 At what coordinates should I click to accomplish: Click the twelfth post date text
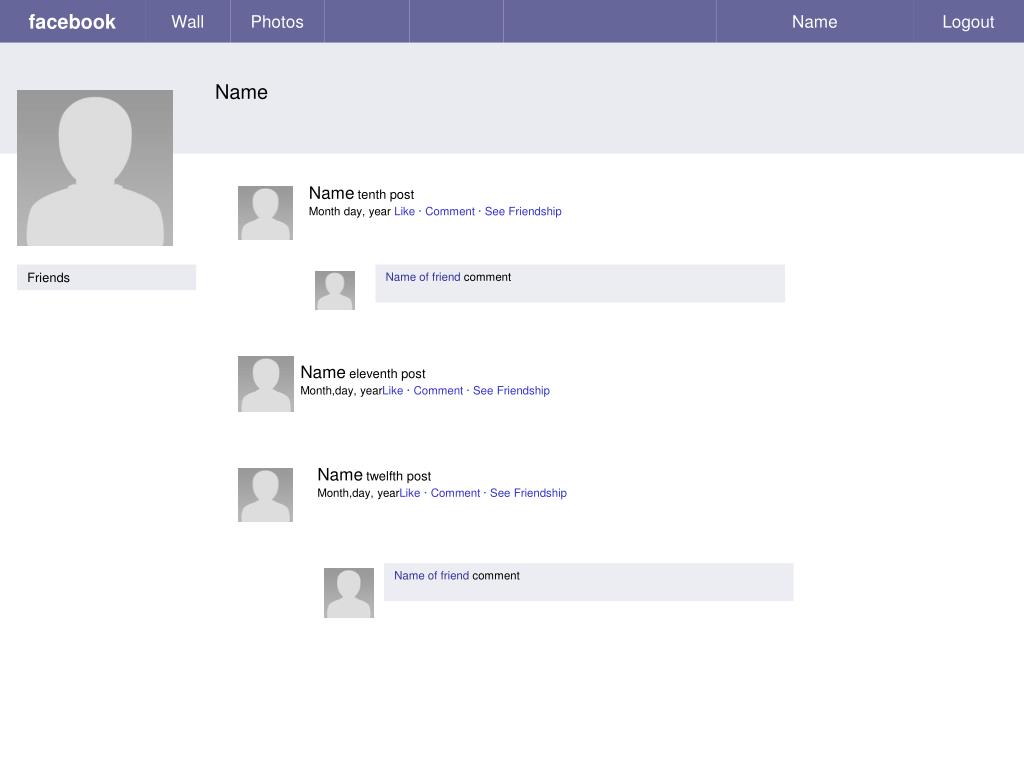(358, 493)
